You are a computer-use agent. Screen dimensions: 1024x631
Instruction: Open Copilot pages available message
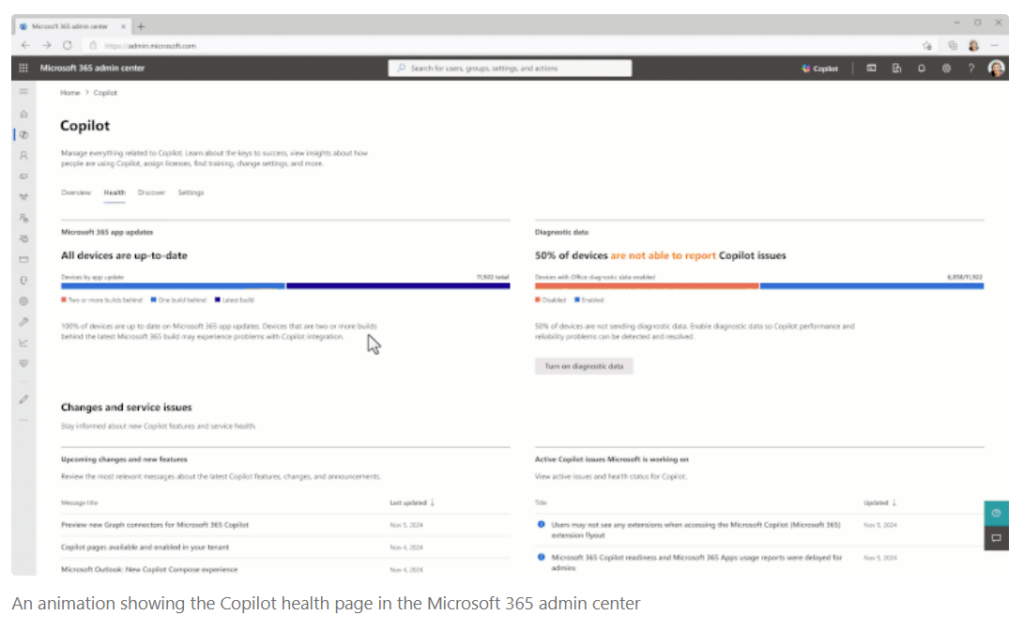(145, 547)
